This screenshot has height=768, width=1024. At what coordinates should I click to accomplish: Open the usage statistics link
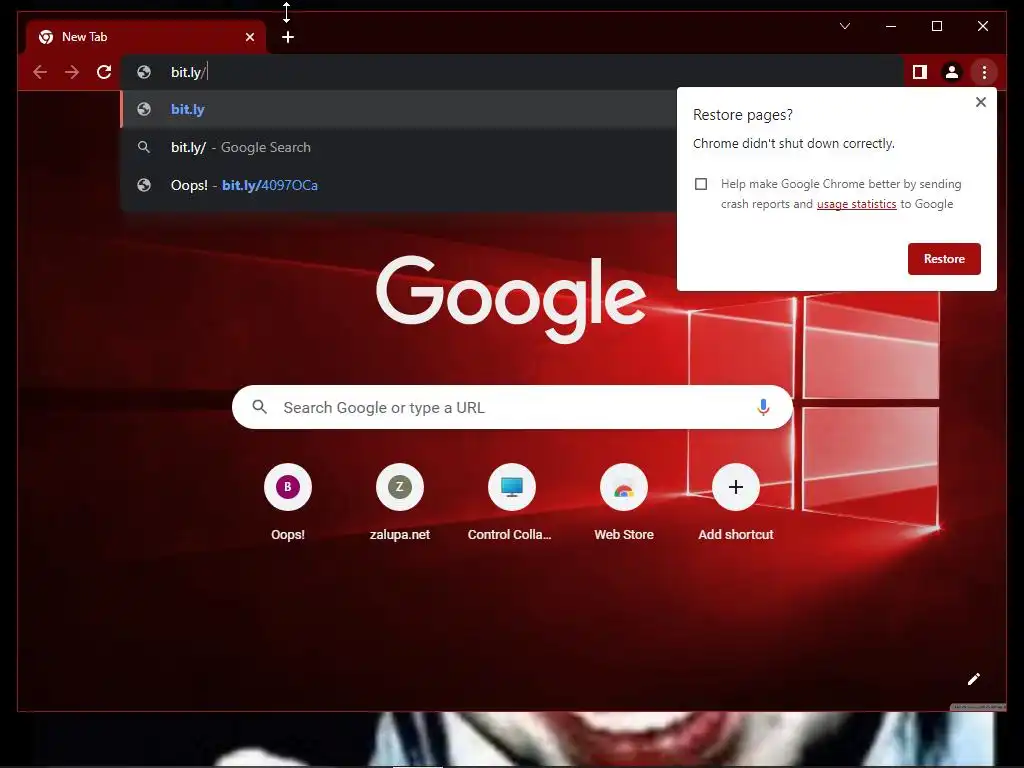(856, 204)
